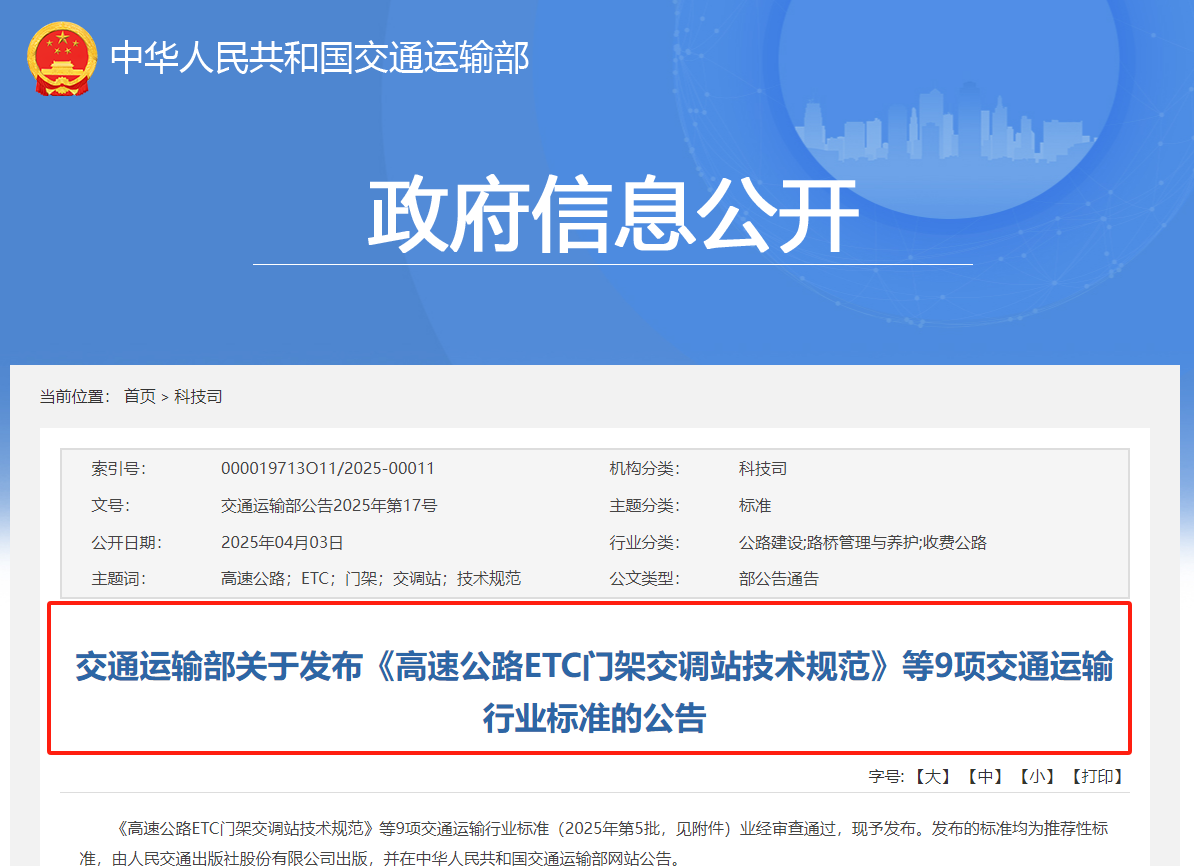Set font size to 小

pyautogui.click(x=1037, y=776)
